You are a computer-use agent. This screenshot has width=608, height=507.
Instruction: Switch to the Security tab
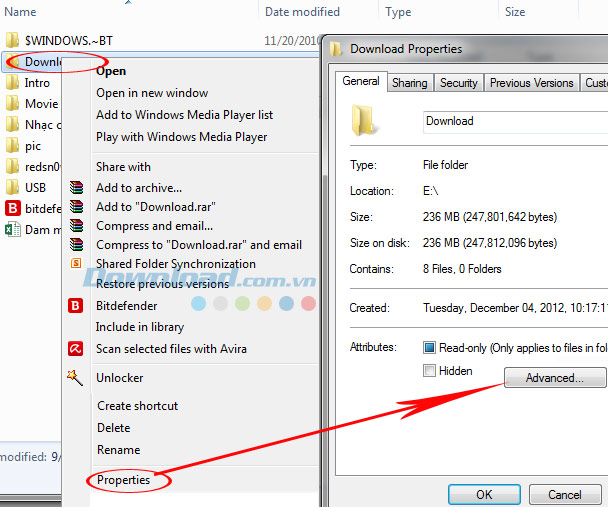[459, 83]
